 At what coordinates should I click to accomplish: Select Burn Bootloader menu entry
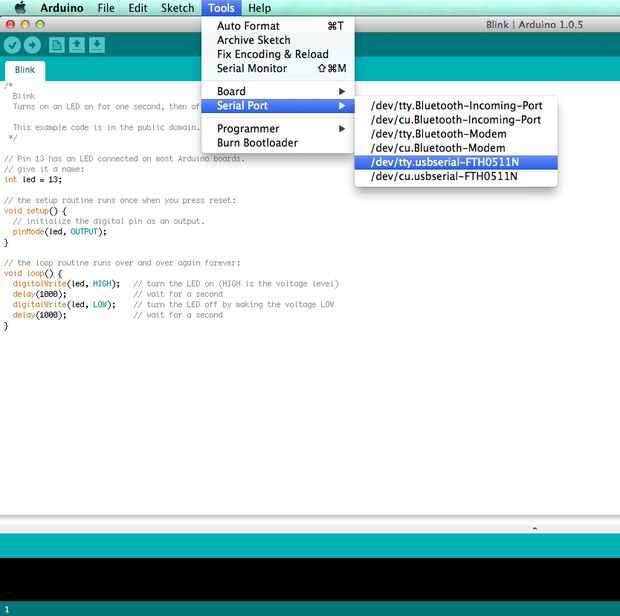tap(278, 143)
